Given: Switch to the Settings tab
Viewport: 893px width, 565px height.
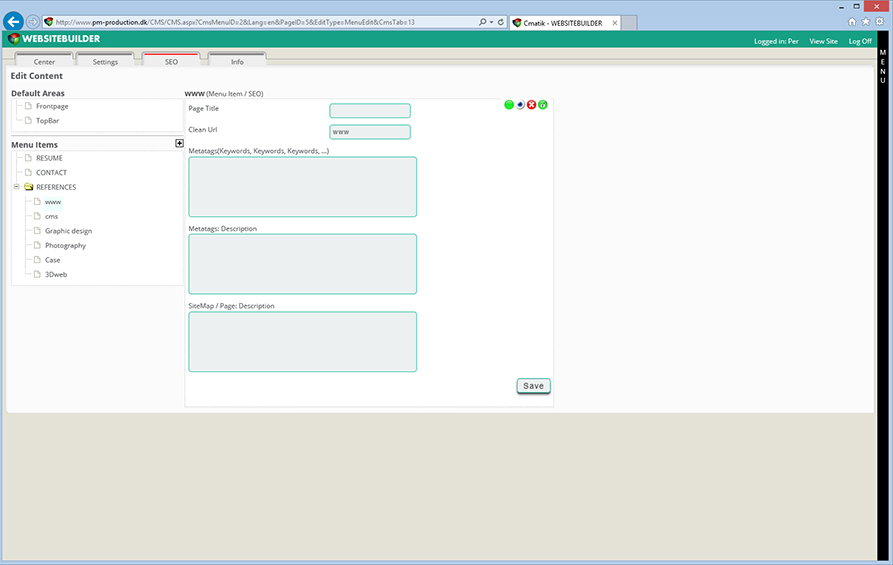Looking at the screenshot, I should [105, 62].
